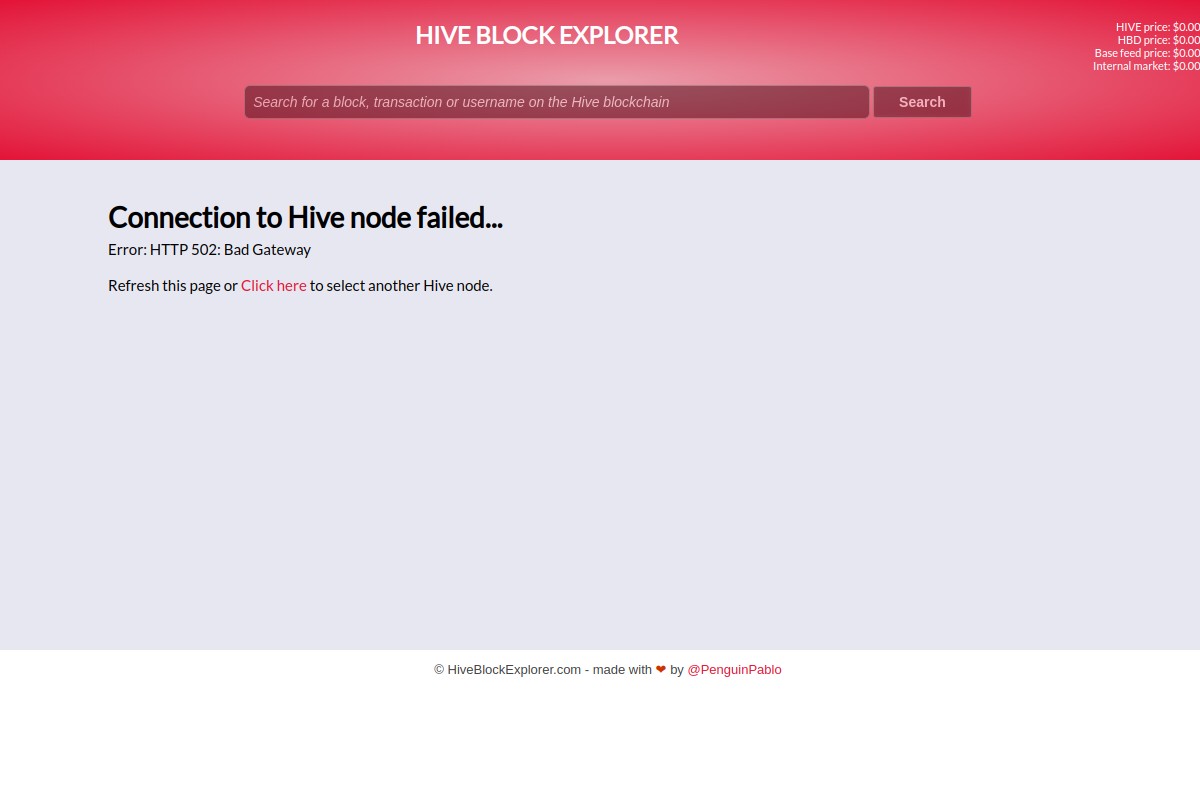Viewport: 1200px width, 800px height.
Task: Open the 'Click here' node selection link
Action: tap(274, 285)
